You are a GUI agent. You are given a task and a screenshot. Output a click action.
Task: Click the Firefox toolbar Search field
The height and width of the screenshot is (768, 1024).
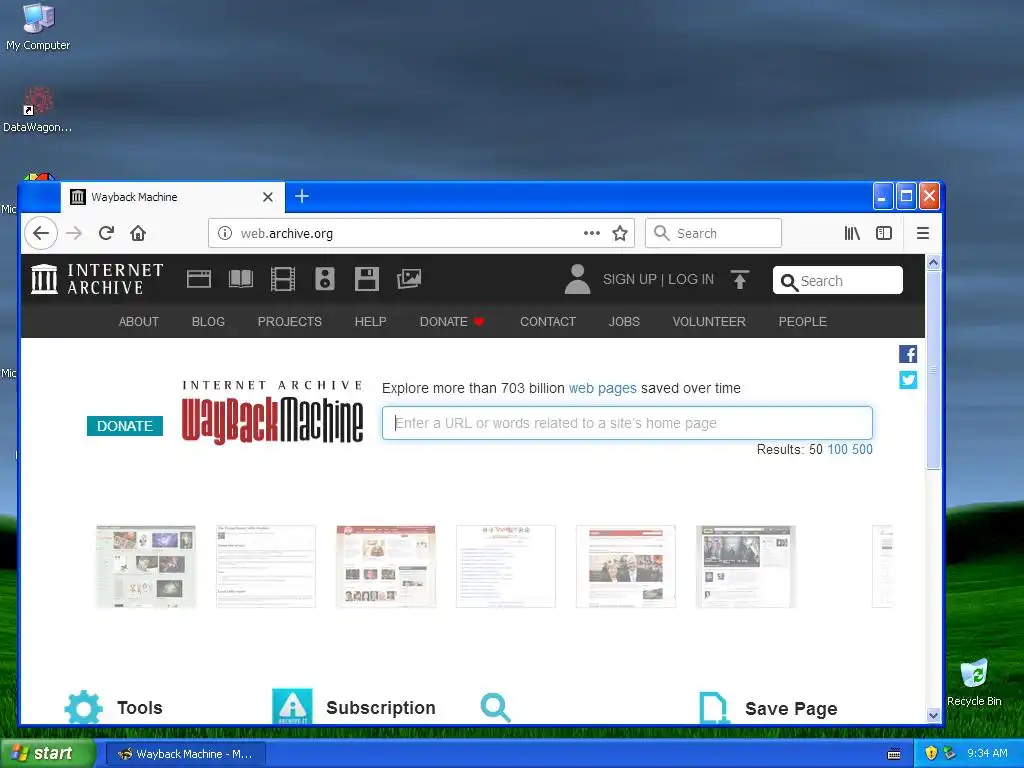713,233
